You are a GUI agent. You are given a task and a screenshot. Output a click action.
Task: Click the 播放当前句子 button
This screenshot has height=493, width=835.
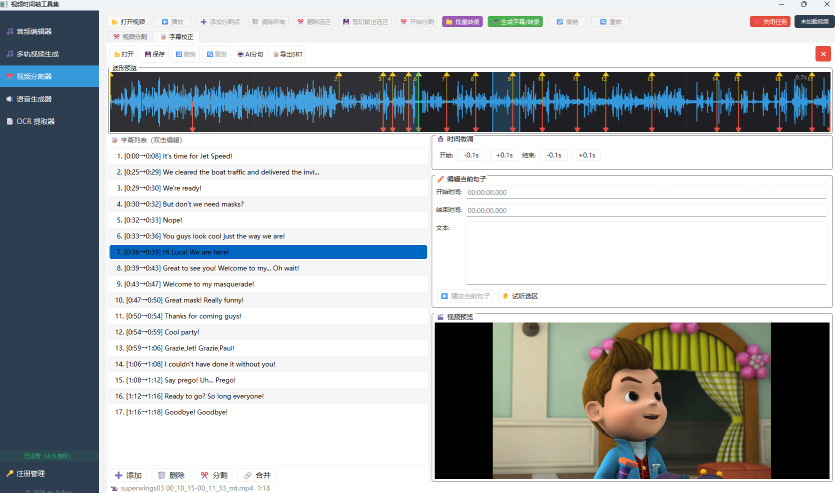[x=465, y=296]
